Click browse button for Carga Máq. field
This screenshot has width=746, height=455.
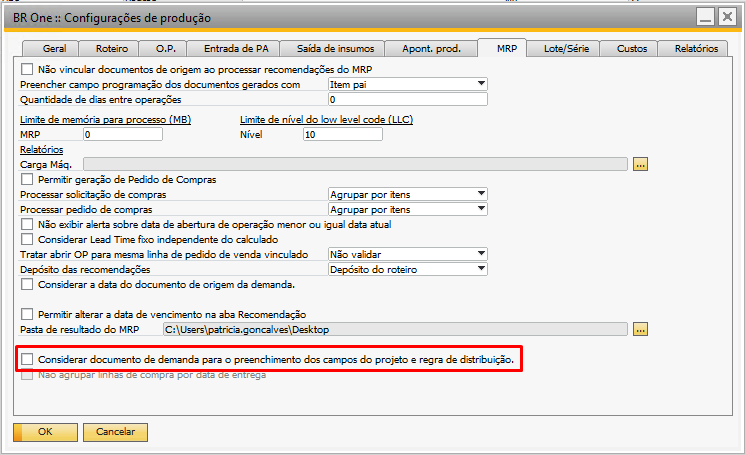coord(641,163)
